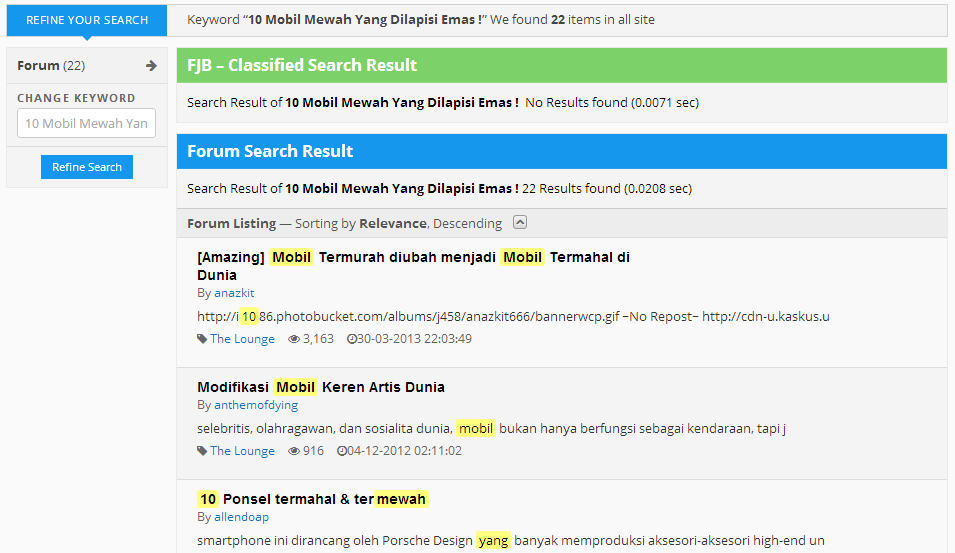Open author anthemofdying's profile
This screenshot has width=955, height=553.
pyautogui.click(x=256, y=405)
